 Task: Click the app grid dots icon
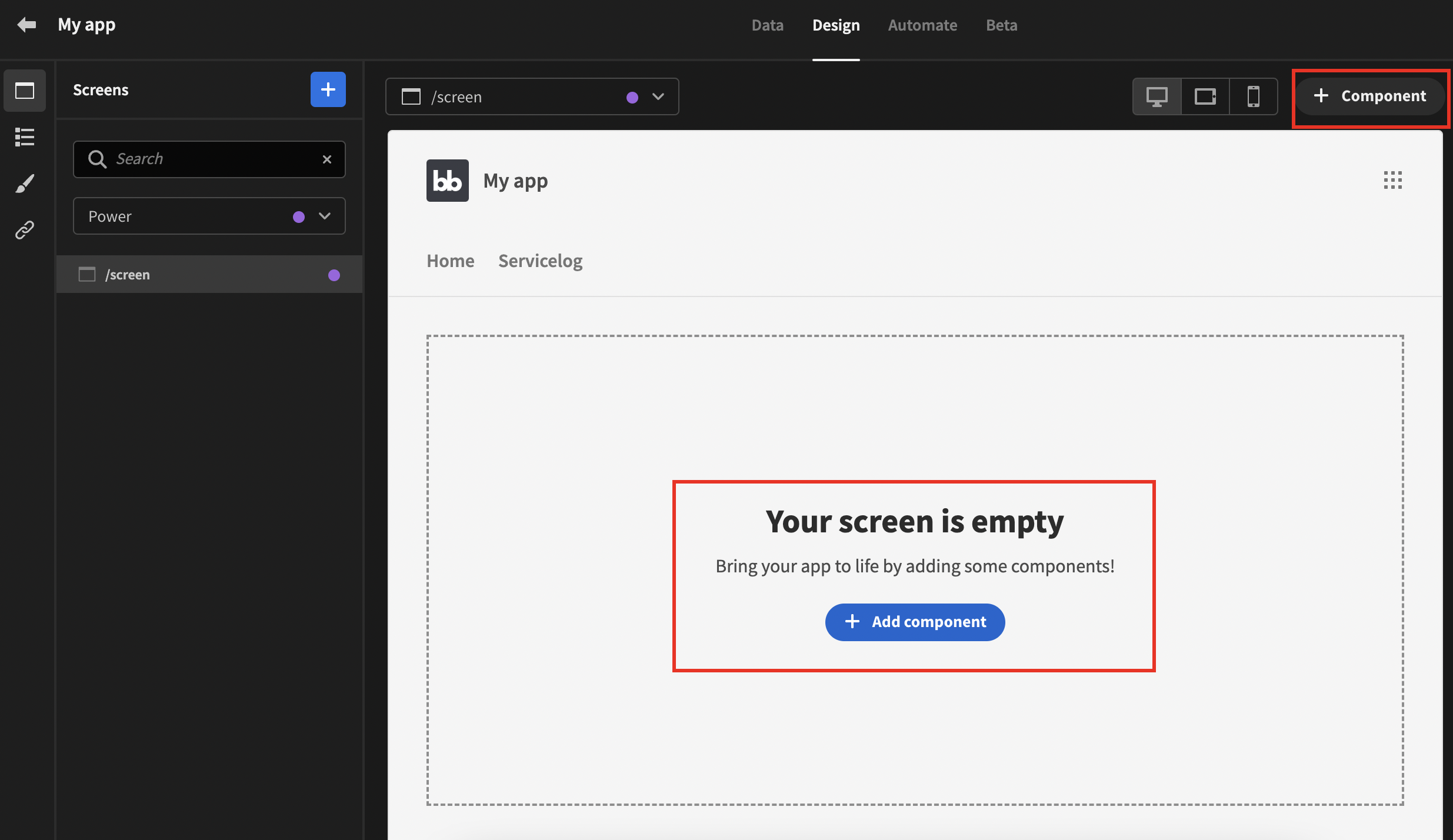1392,180
